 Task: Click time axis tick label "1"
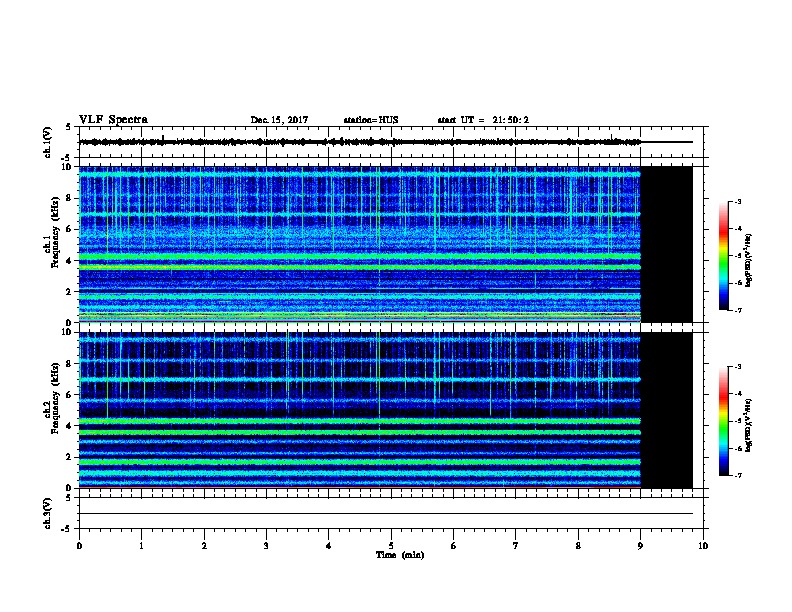pos(141,546)
